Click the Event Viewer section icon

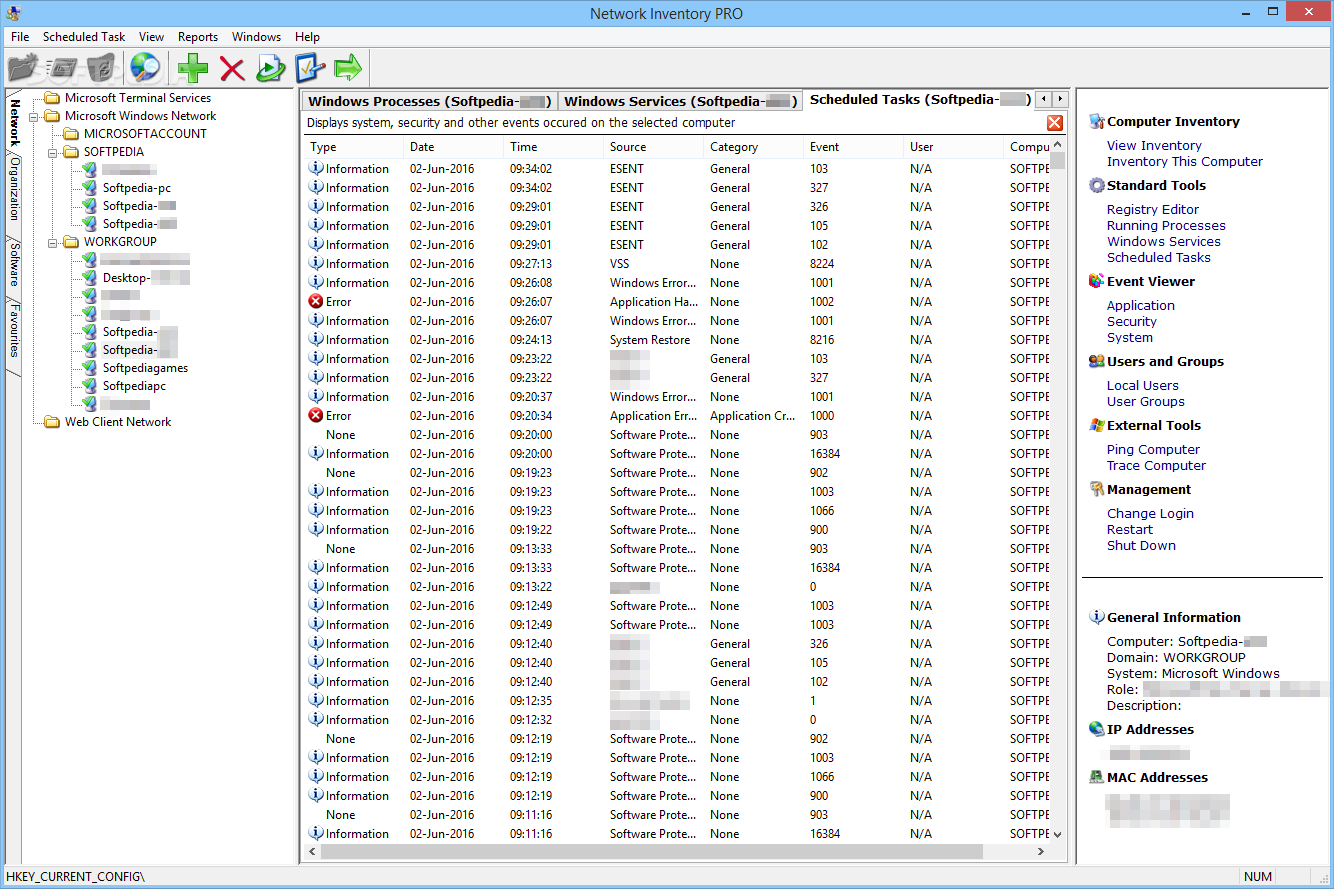tap(1097, 281)
